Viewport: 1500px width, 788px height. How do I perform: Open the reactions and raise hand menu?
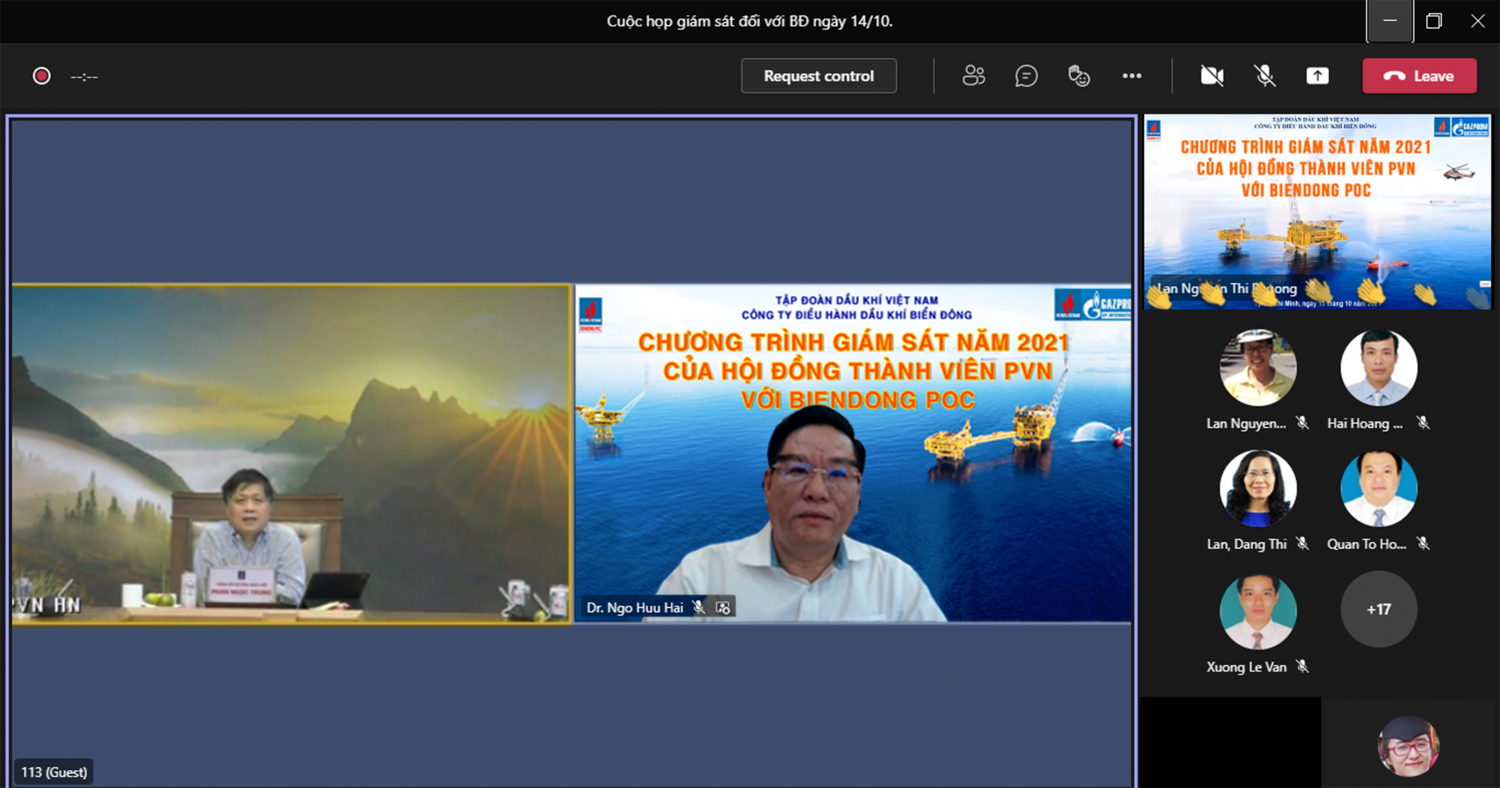tap(1079, 76)
